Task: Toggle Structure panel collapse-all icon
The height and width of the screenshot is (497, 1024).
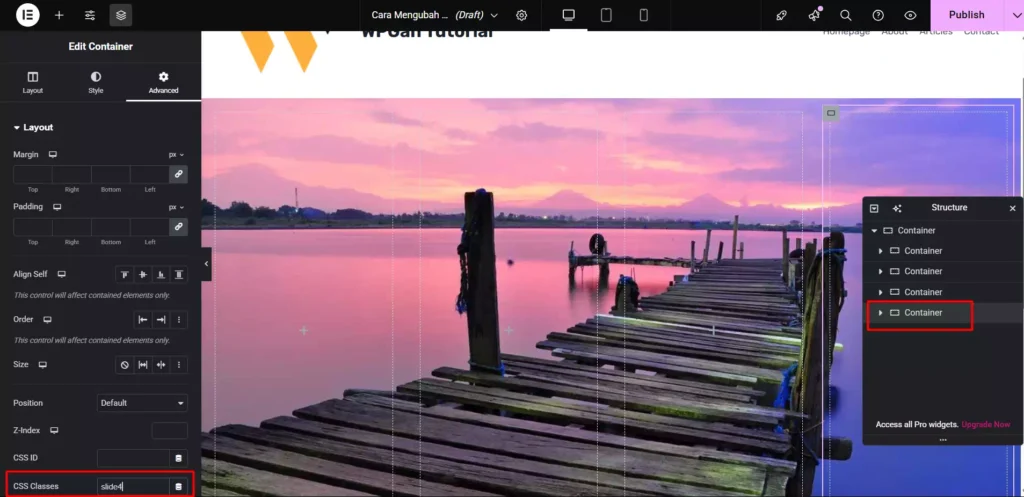Action: [x=874, y=208]
